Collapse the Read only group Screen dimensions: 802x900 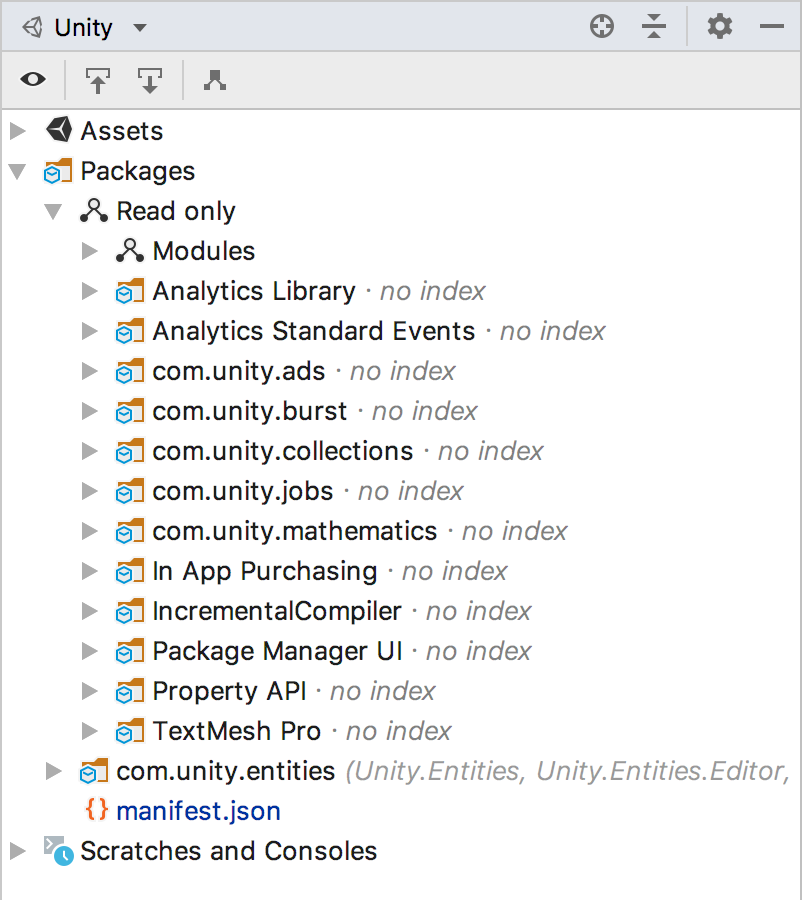(53, 211)
